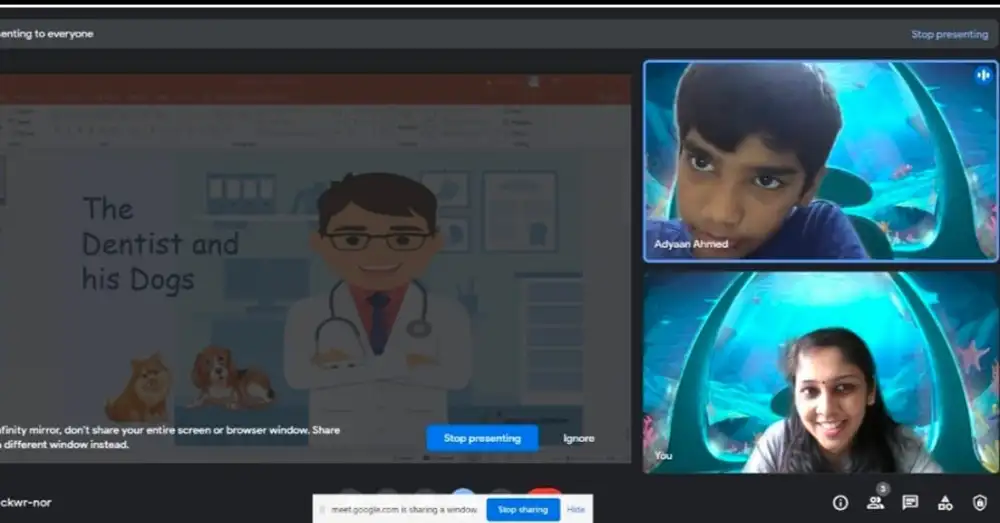This screenshot has width=1000, height=523.
Task: Click the red leave call button
Action: click(x=544, y=492)
